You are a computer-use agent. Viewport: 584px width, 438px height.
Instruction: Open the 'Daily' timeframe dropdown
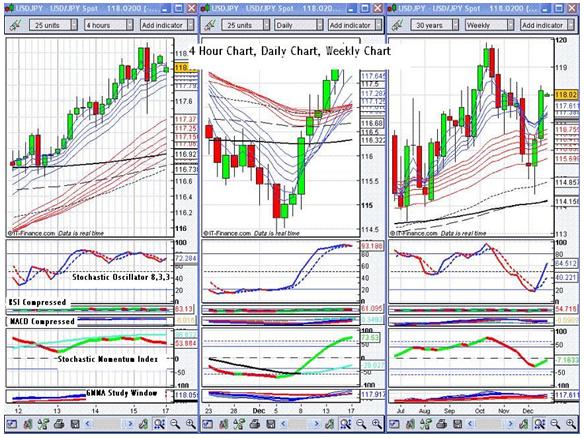tap(299, 25)
